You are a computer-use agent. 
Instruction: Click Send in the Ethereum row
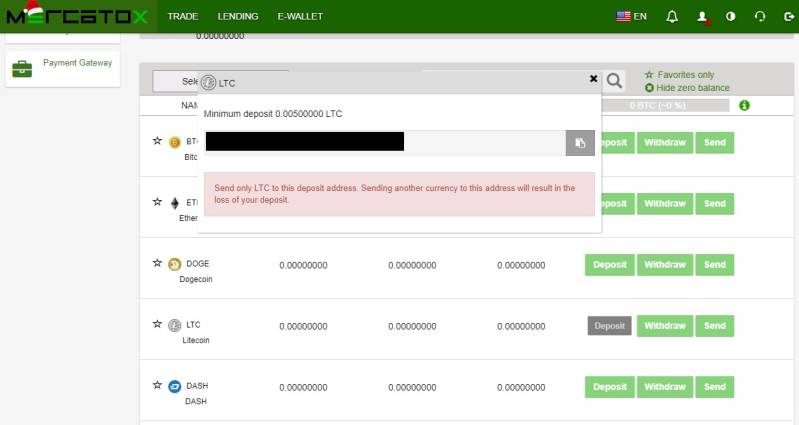pos(714,204)
